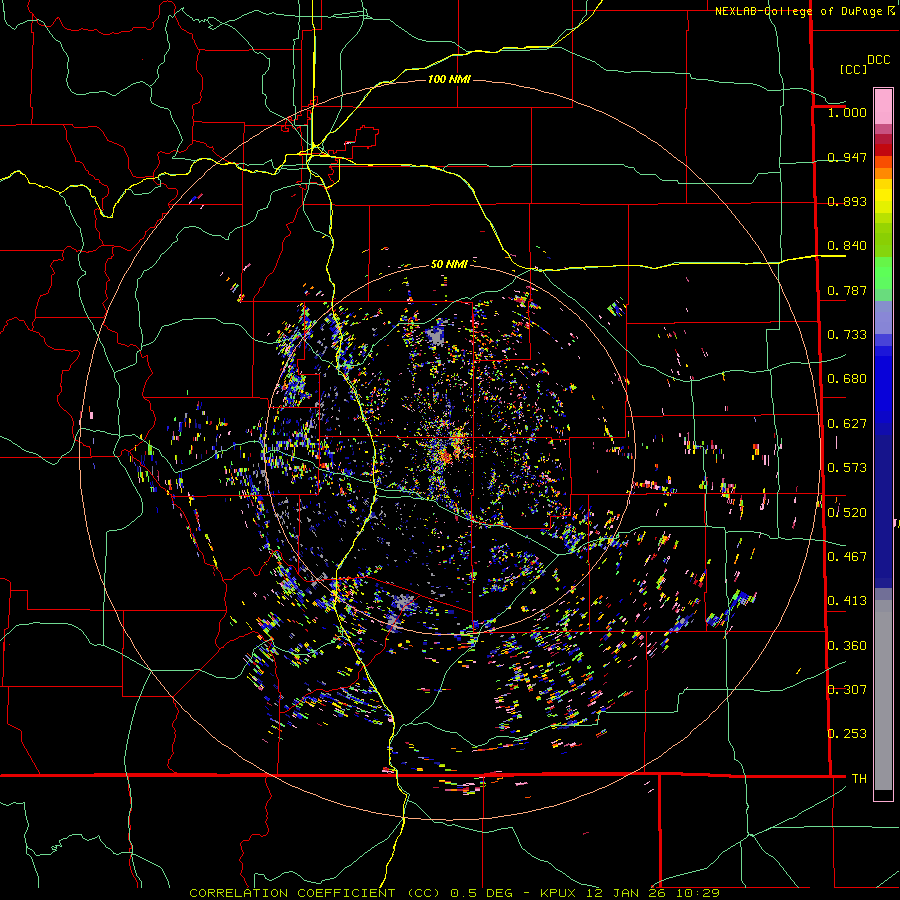Click the 0.680 value on color scale

(847, 378)
